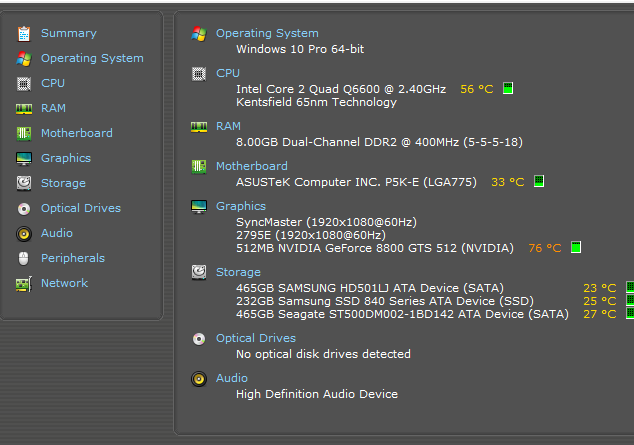Image resolution: width=634 pixels, height=445 pixels.
Task: Click the Audio heading in main panel
Action: click(232, 378)
